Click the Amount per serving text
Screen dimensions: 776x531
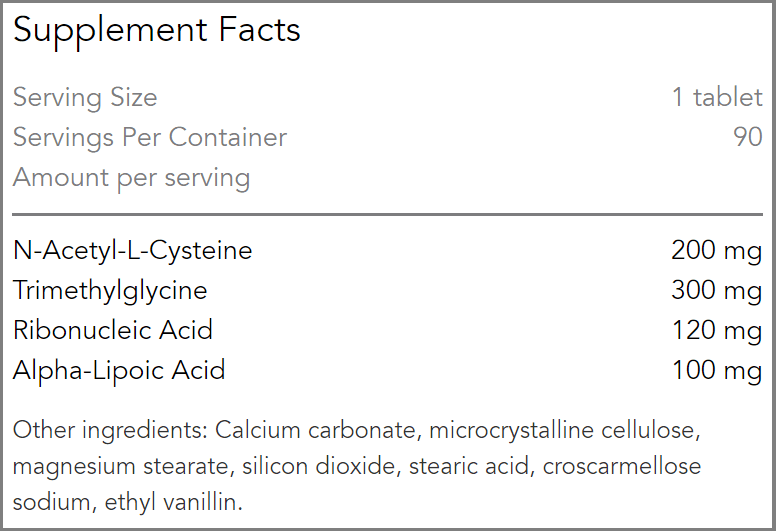pos(132,178)
